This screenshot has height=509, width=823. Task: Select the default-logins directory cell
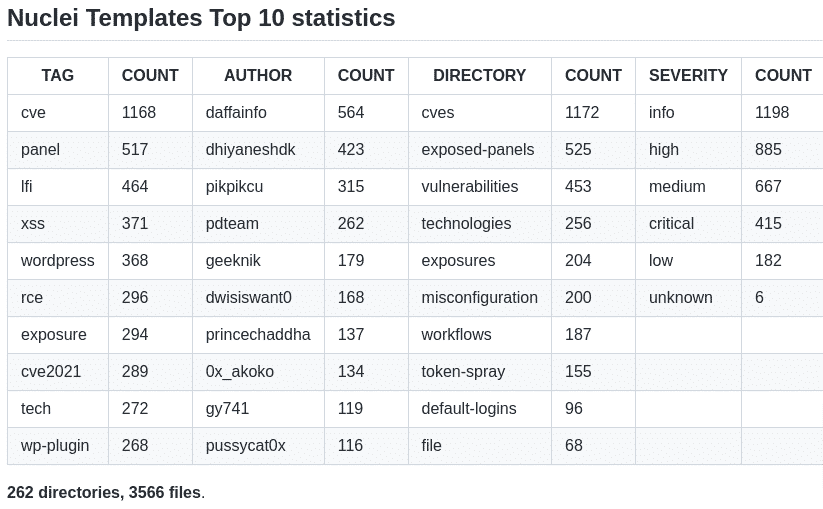tap(469, 408)
